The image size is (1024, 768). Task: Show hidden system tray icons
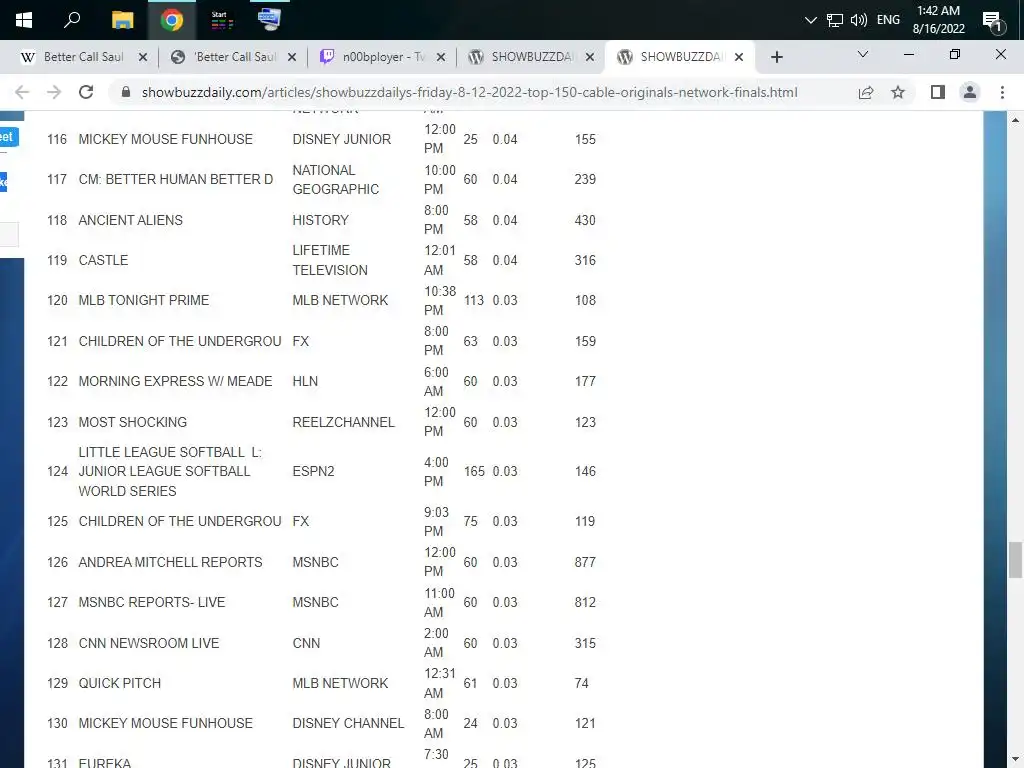(x=810, y=20)
